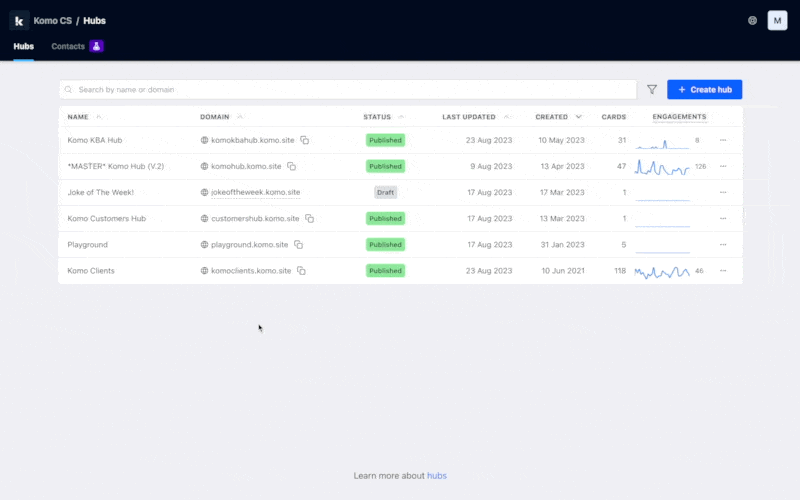Copy the playground.komo.site domain
This screenshot has height=500, width=800.
pos(298,245)
